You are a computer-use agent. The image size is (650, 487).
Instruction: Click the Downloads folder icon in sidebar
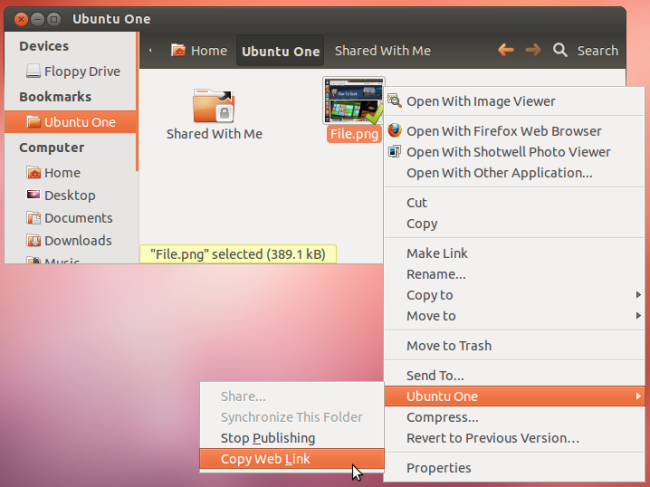33,240
